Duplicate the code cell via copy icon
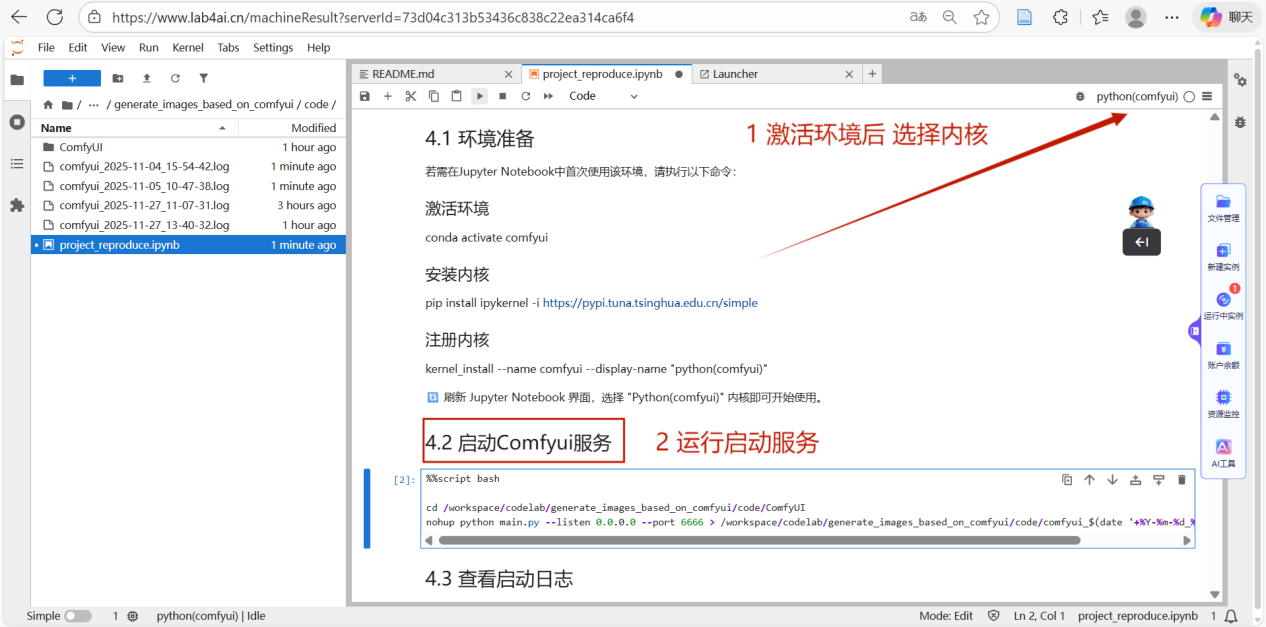The image size is (1266, 627). (1067, 480)
